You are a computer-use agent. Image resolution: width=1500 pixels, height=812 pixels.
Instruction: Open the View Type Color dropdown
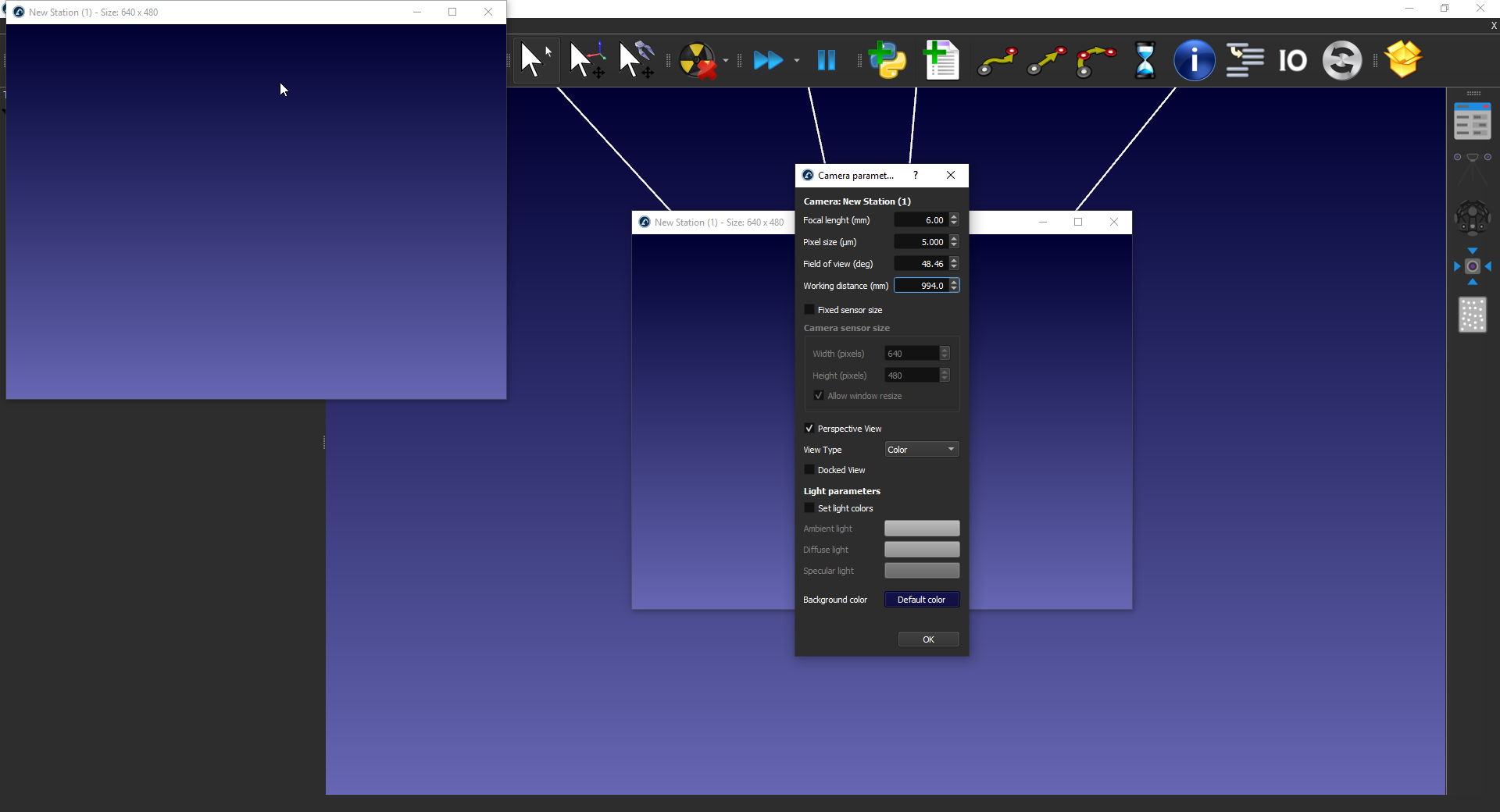pyautogui.click(x=922, y=450)
